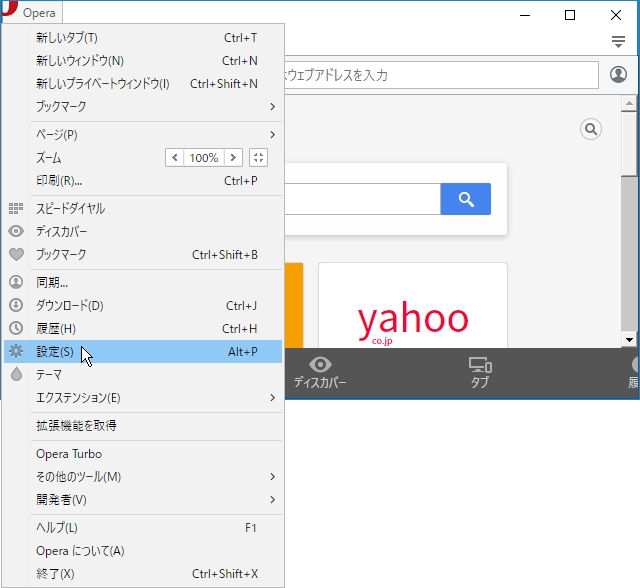Click the history clock icon in menu
The image size is (640, 588).
click(16, 328)
